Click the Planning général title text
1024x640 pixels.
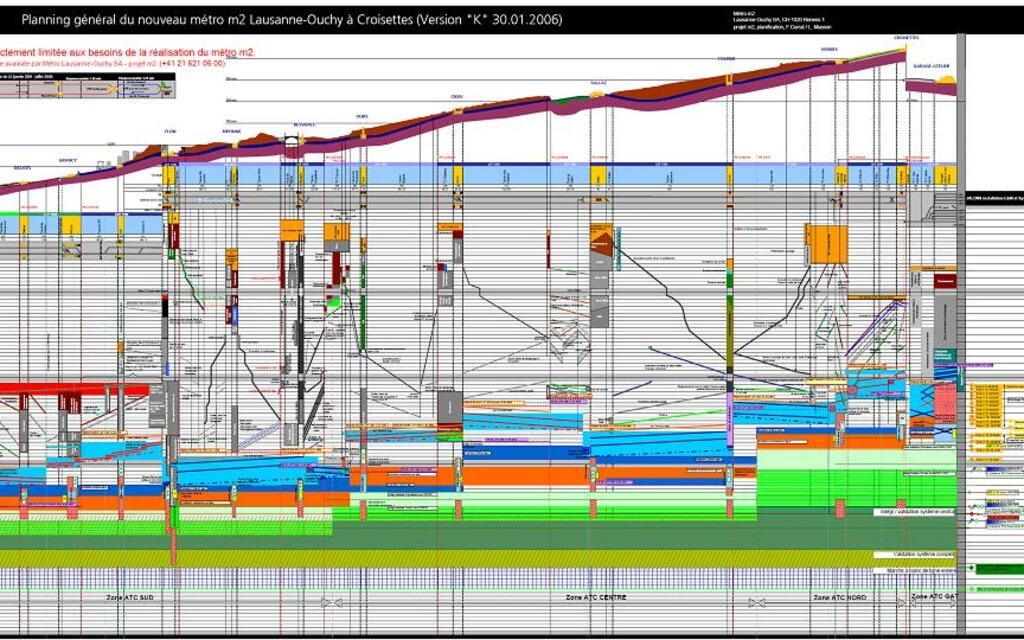click(291, 19)
